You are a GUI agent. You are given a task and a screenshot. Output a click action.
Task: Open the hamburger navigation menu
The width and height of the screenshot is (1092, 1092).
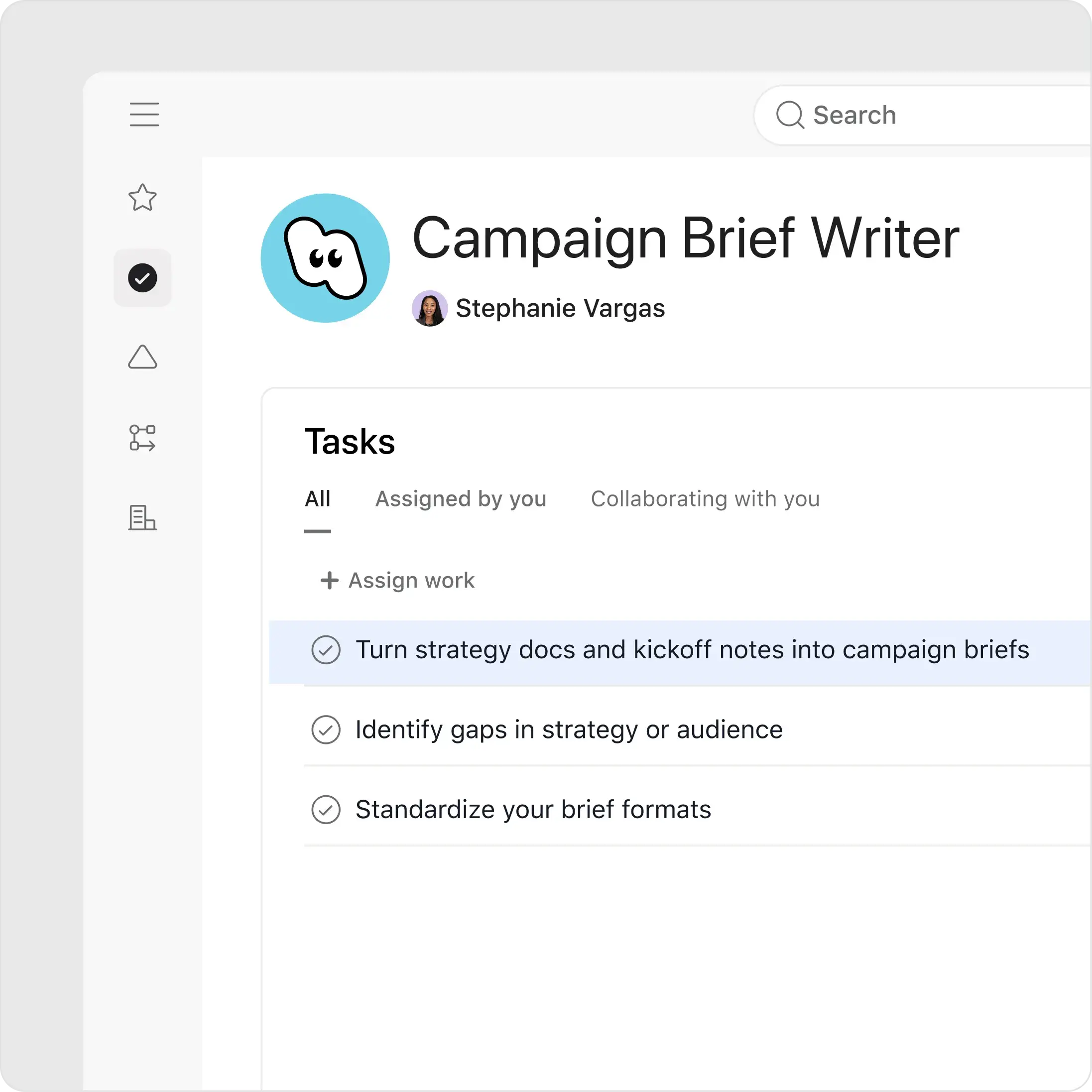point(144,114)
